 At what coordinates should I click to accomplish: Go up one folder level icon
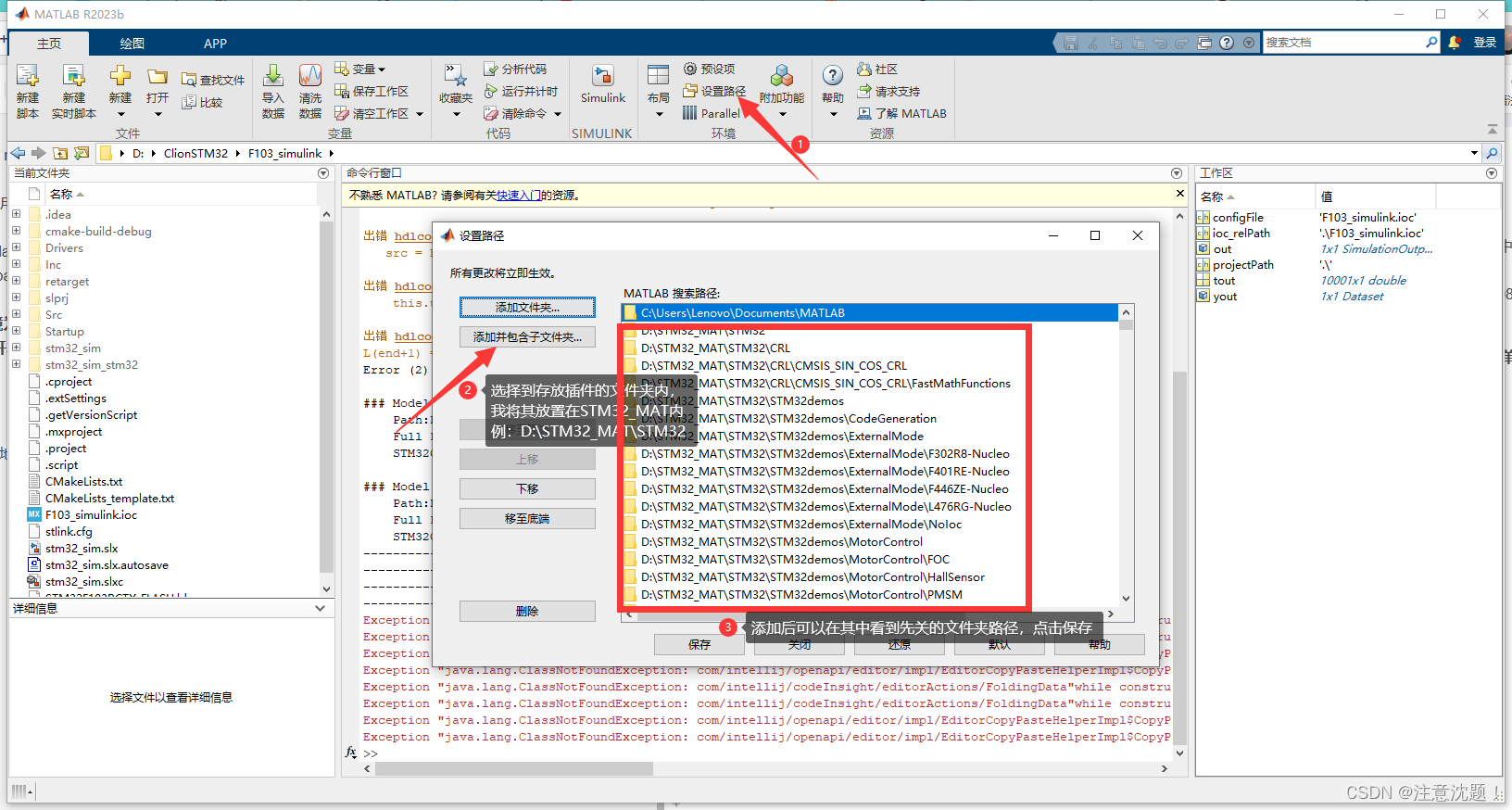pos(60,153)
